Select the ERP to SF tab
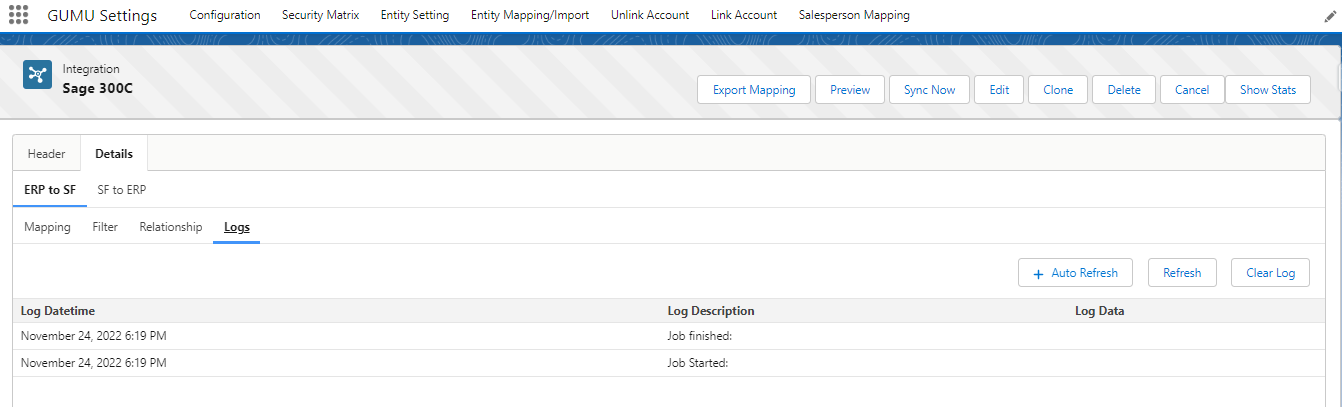Viewport: 1342px width, 407px height. click(50, 189)
